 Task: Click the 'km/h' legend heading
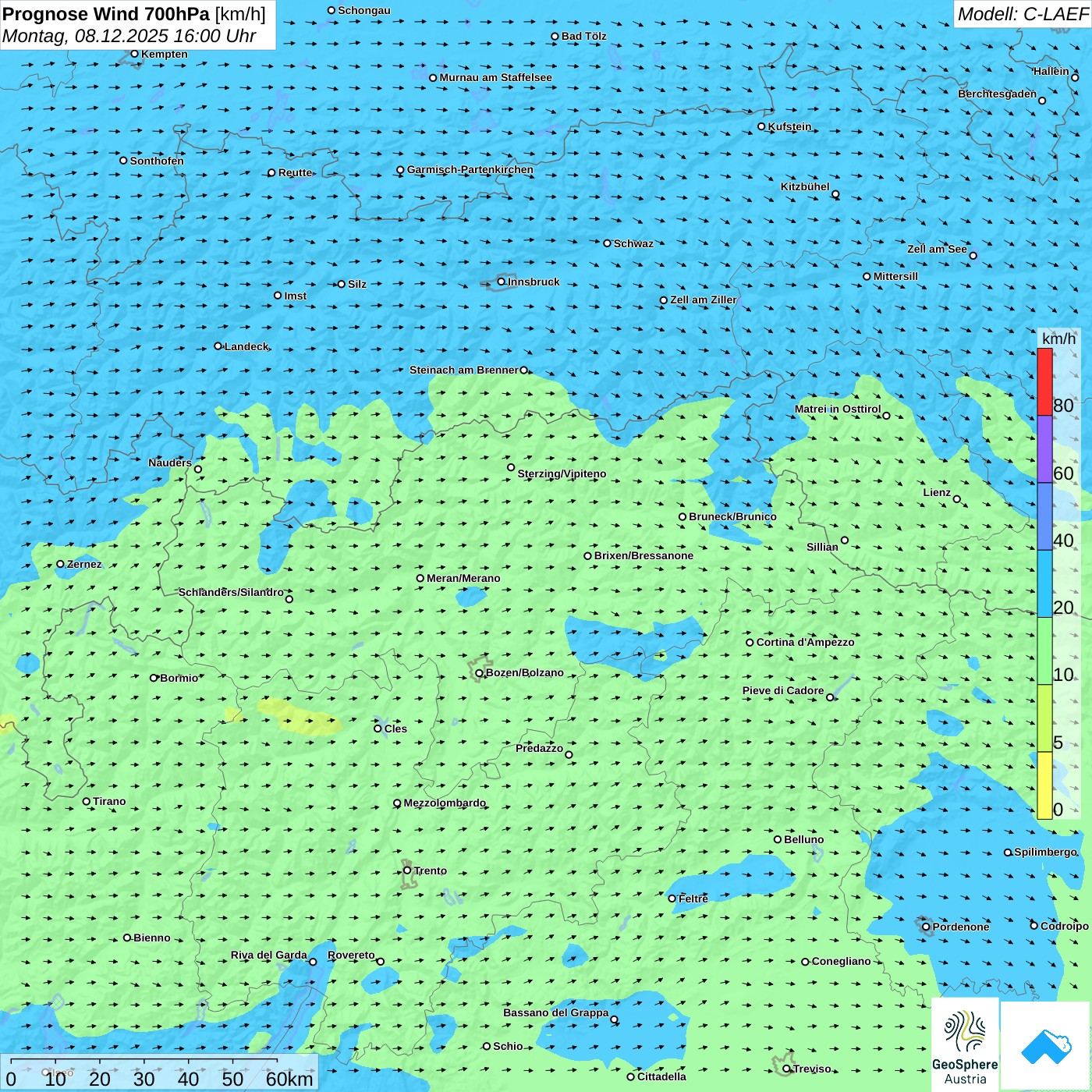click(x=1058, y=339)
